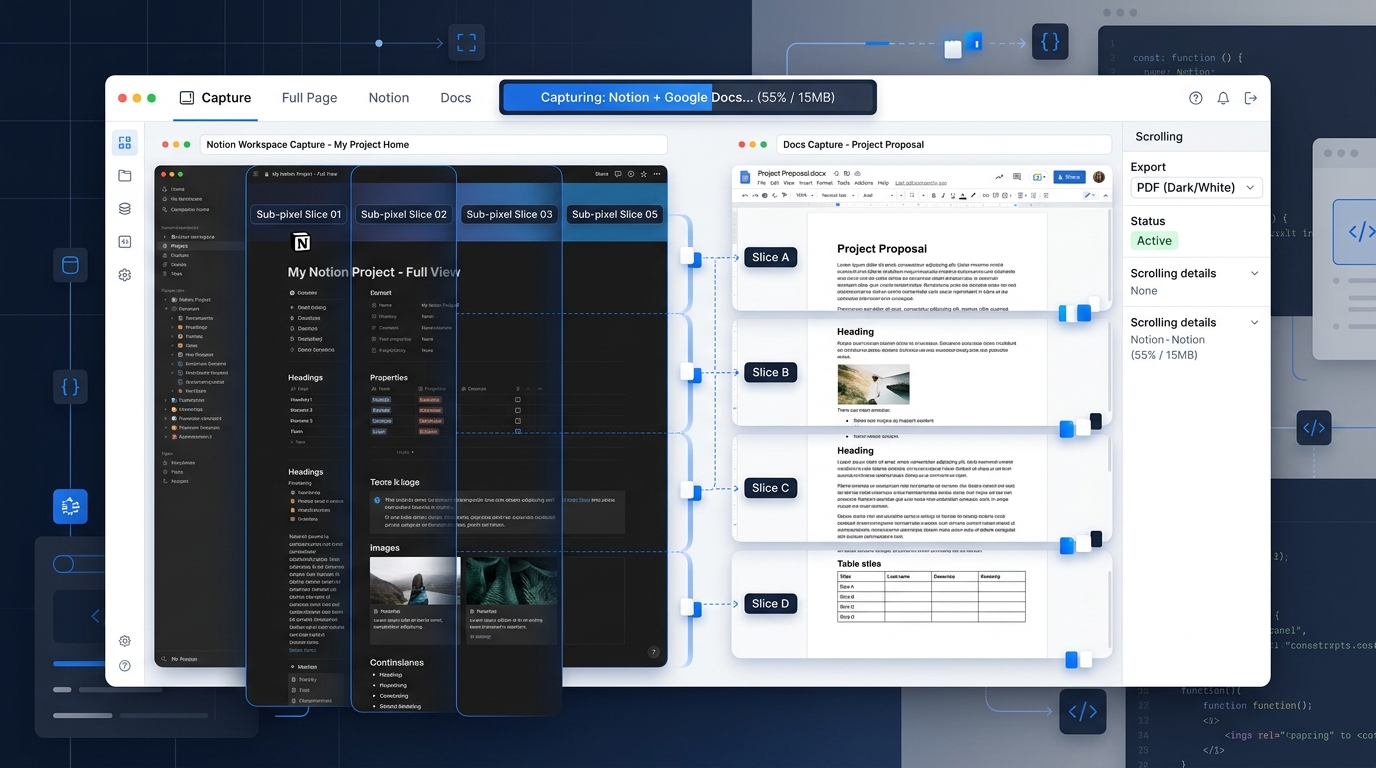The image size is (1376, 768).
Task: Open the Normal text style dropdown in Docs
Action: pos(837,196)
